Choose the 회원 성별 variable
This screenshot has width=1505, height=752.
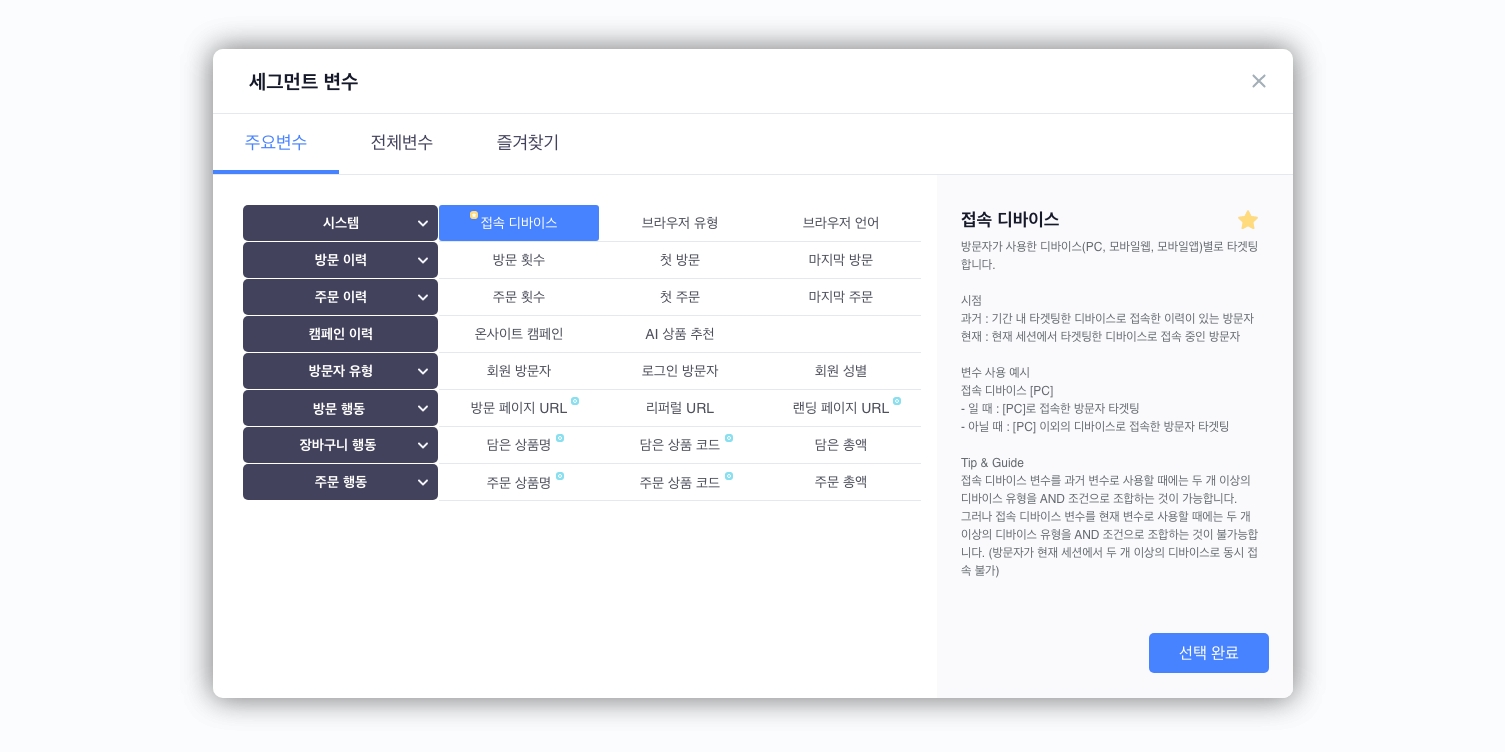click(x=840, y=371)
